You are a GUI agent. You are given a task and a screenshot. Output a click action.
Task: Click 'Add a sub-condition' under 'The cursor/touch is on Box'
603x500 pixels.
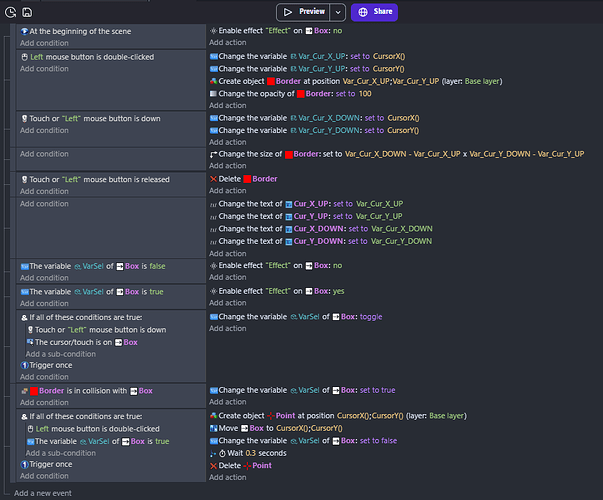(x=61, y=354)
